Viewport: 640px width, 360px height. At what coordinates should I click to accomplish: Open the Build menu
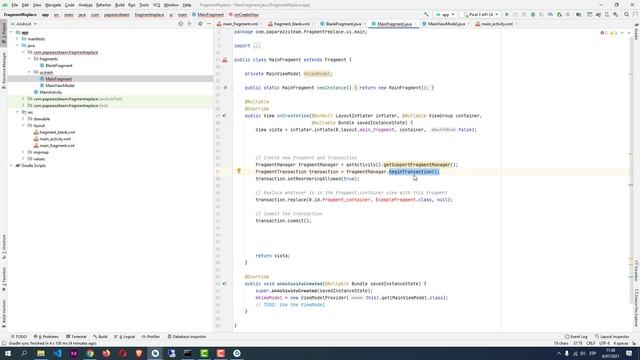(x=120, y=5)
